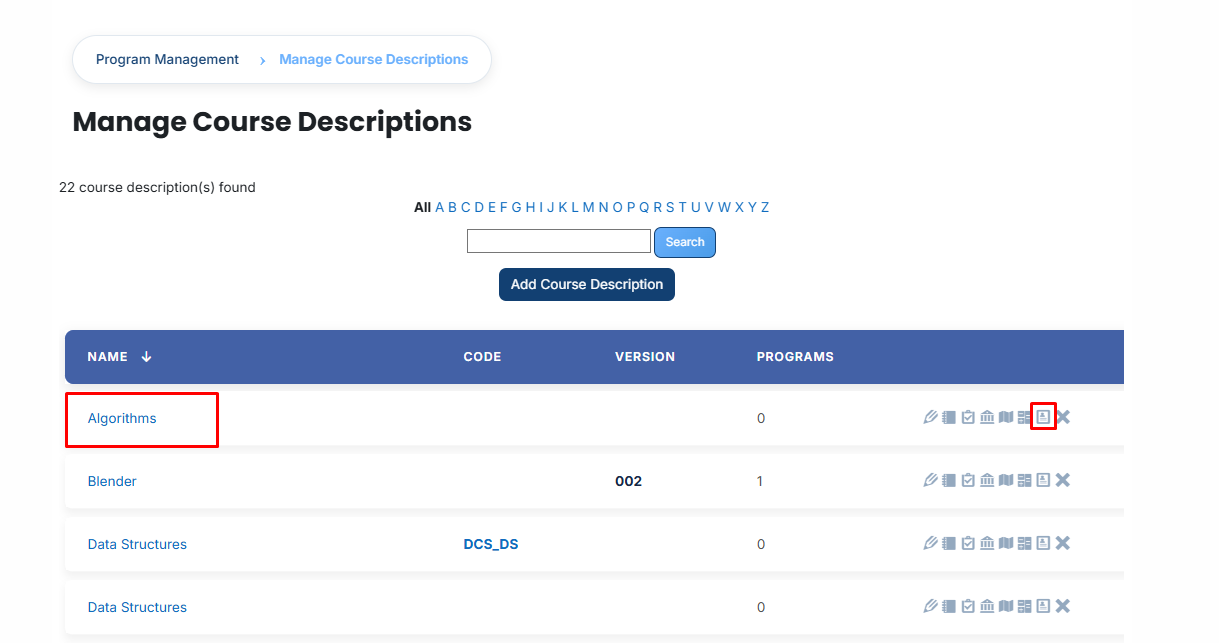Image resolution: width=1219 pixels, height=643 pixels.
Task: Open the folded map icon for Algorithms
Action: 1006,417
